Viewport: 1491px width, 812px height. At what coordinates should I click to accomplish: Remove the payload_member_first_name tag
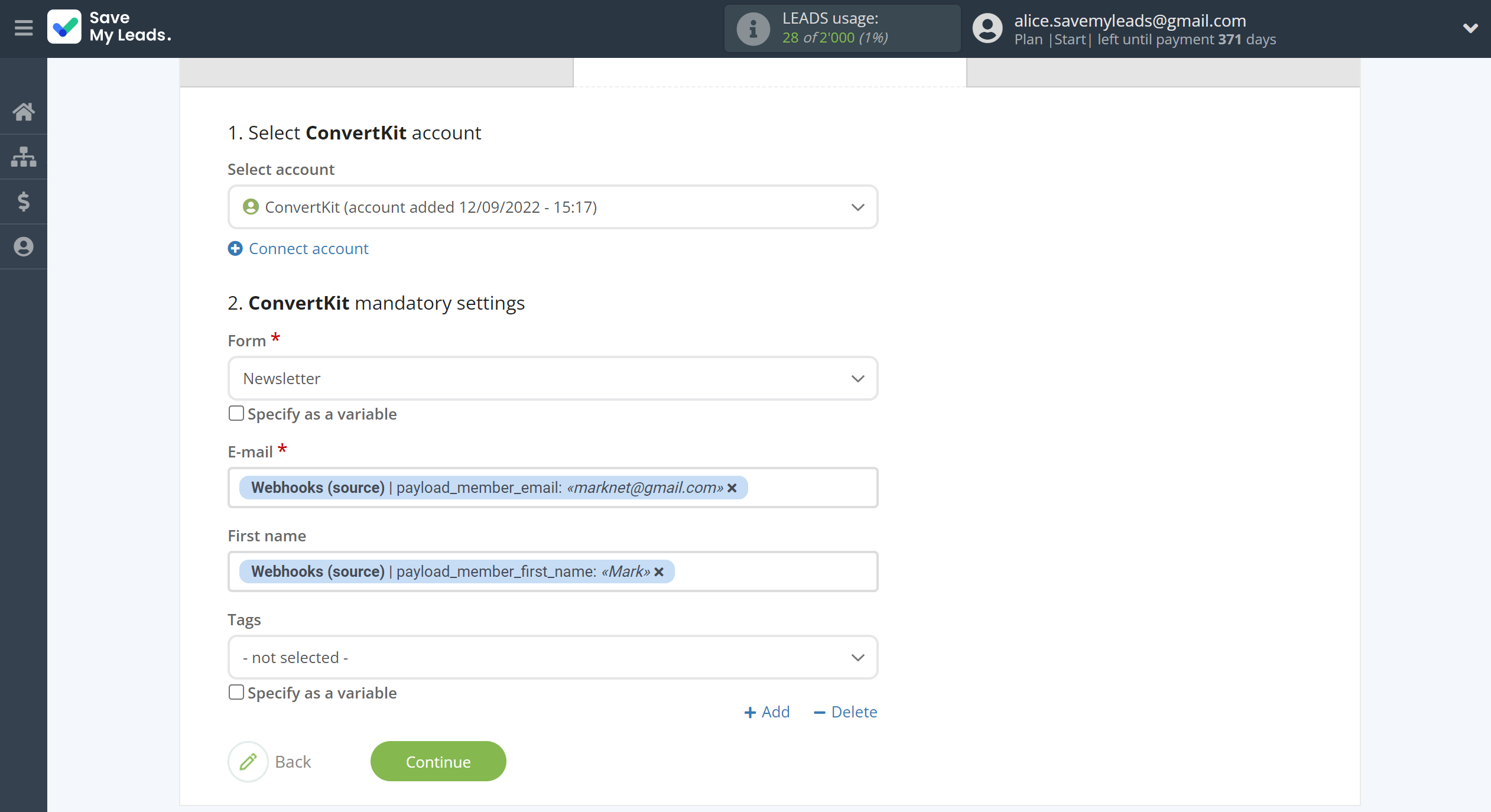click(659, 572)
